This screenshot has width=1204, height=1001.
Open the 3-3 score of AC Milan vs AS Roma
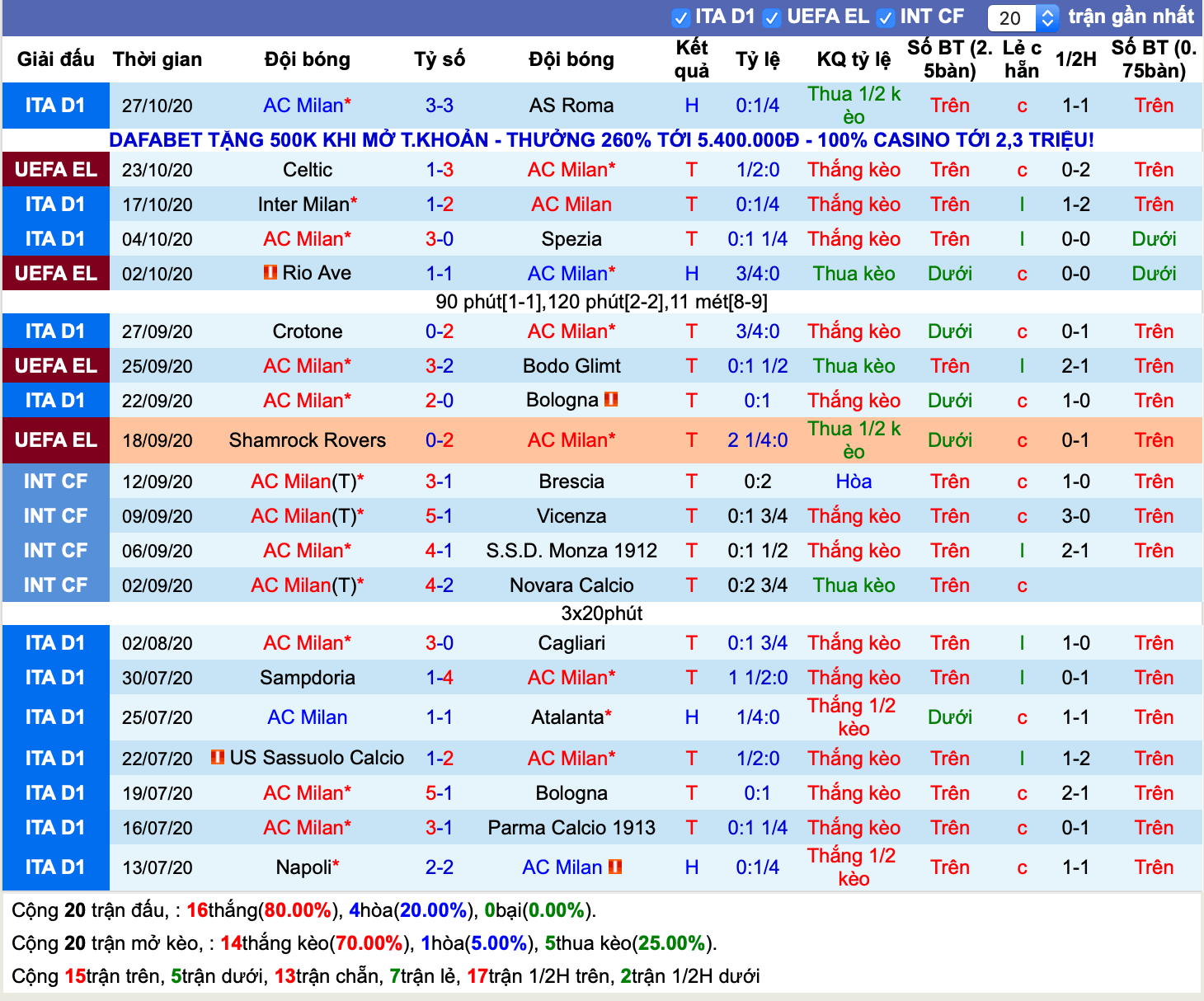[x=440, y=106]
